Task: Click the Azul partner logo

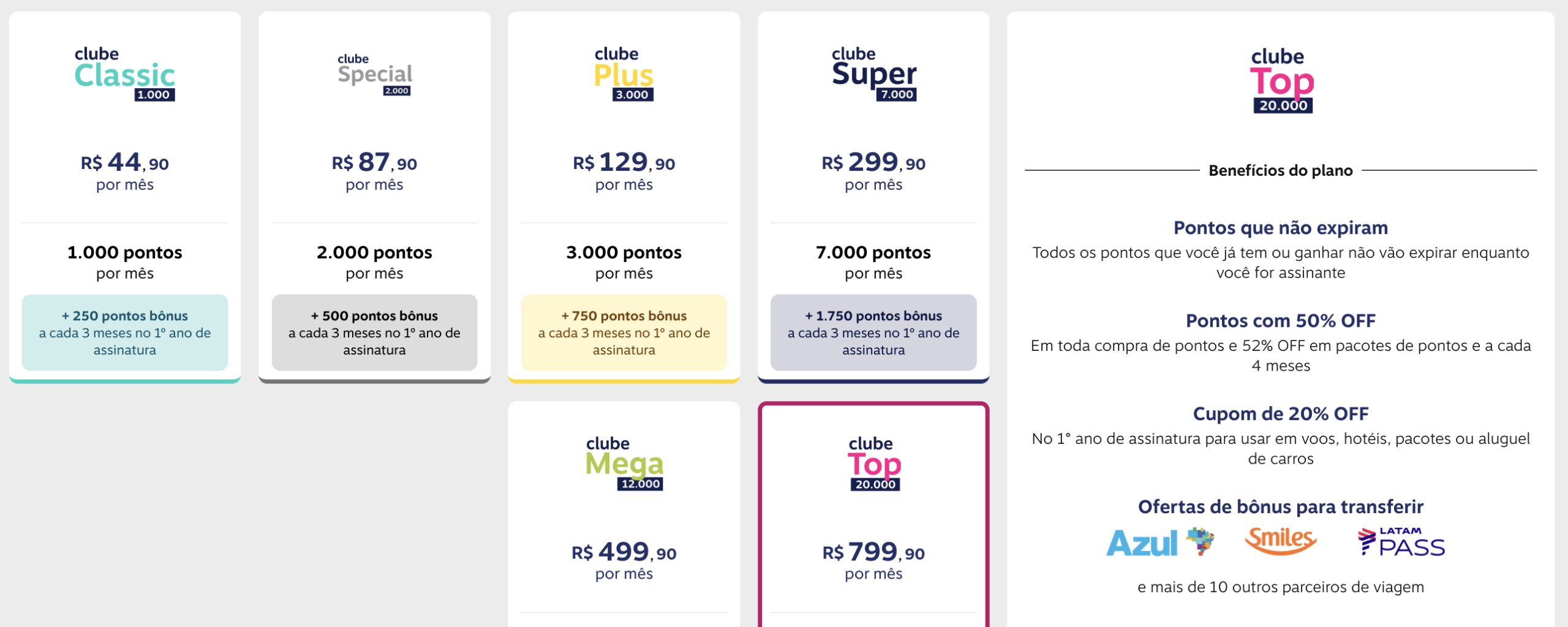Action: tap(1159, 542)
